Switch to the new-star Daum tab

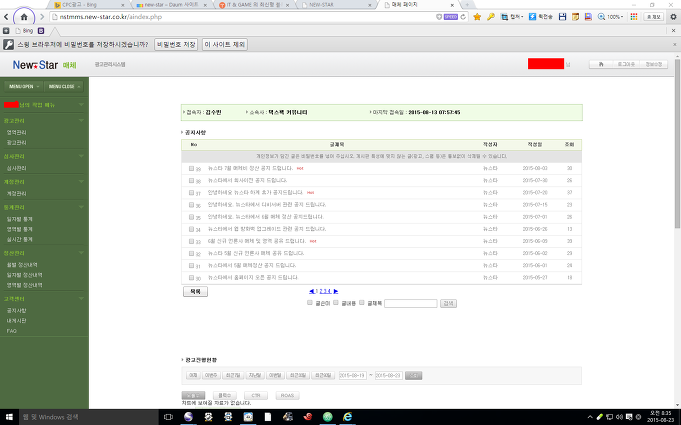click(172, 5)
